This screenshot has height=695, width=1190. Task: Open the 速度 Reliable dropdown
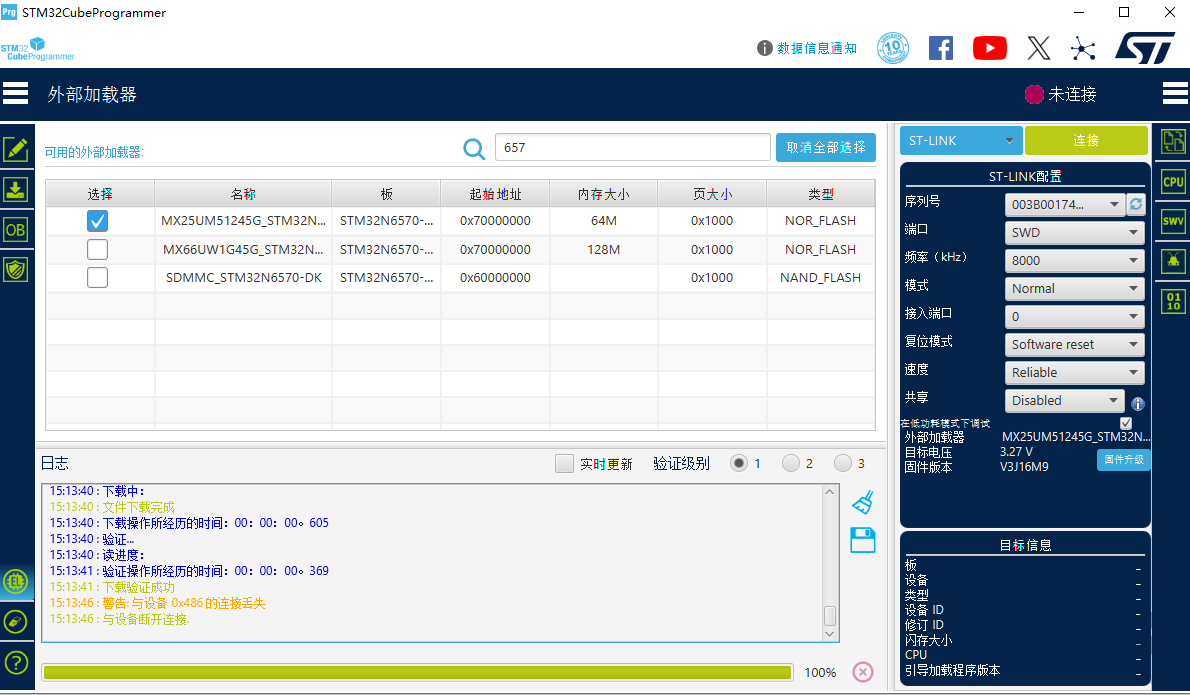click(x=1074, y=373)
